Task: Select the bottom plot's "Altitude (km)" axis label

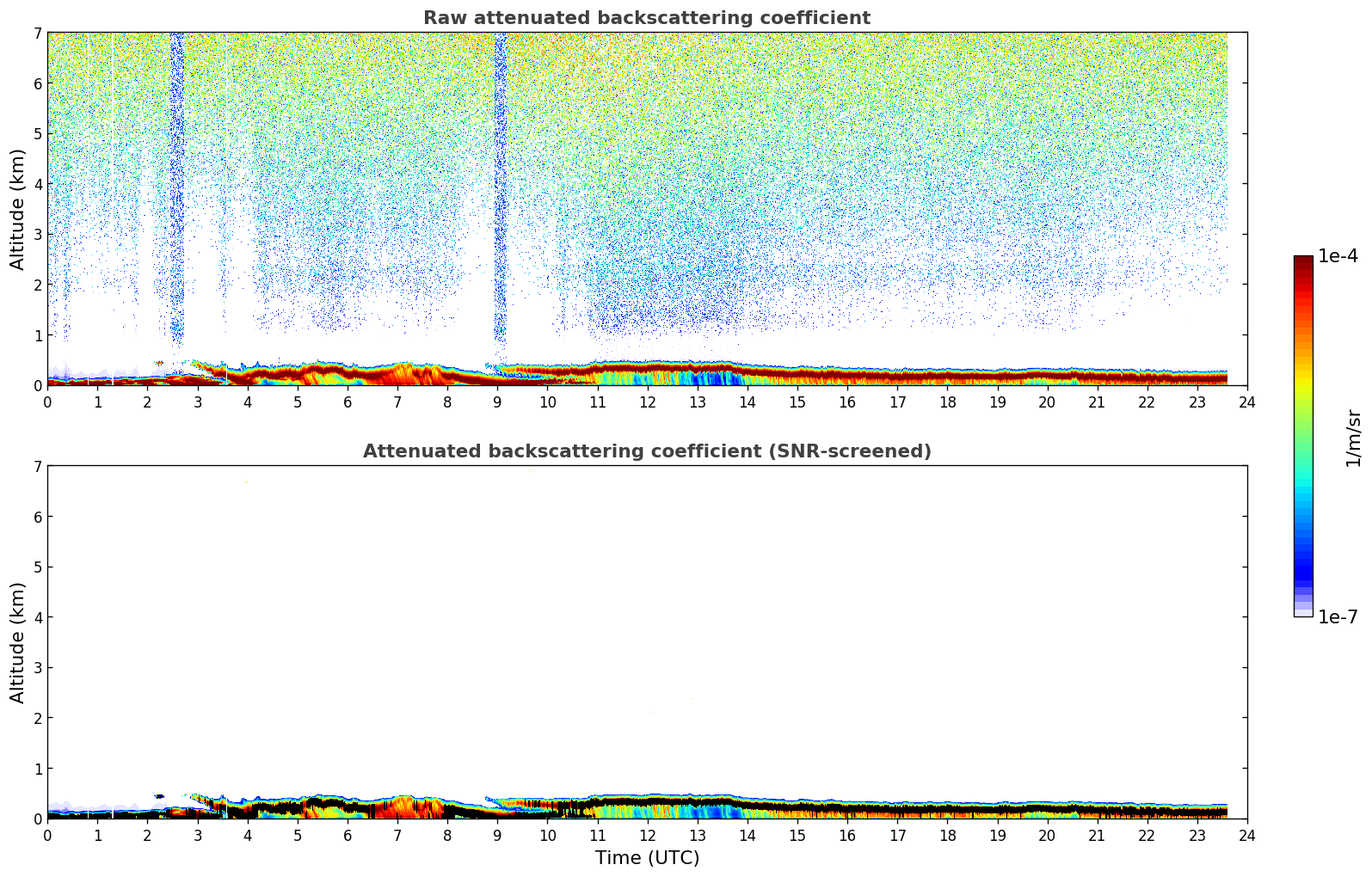Action: click(x=18, y=642)
